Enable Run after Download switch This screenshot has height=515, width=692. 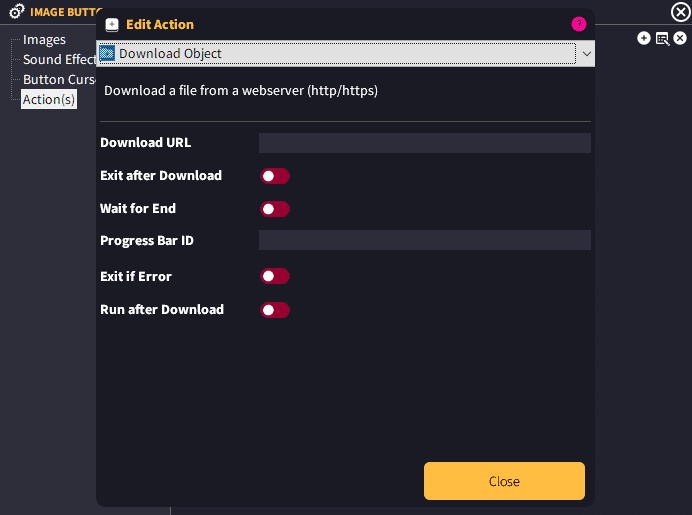[275, 310]
